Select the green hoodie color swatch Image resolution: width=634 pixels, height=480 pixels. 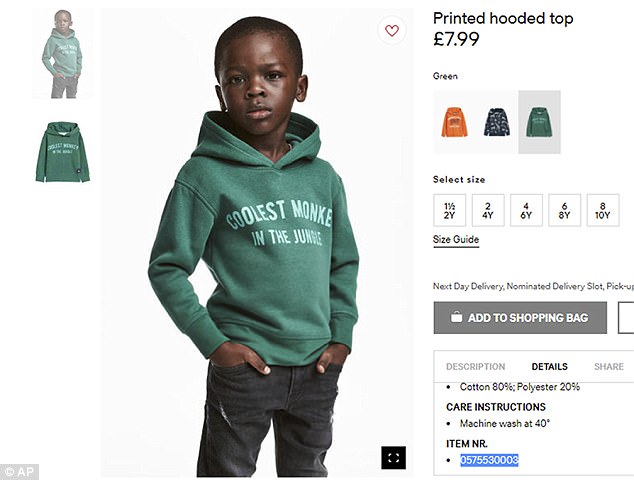pyautogui.click(x=539, y=122)
